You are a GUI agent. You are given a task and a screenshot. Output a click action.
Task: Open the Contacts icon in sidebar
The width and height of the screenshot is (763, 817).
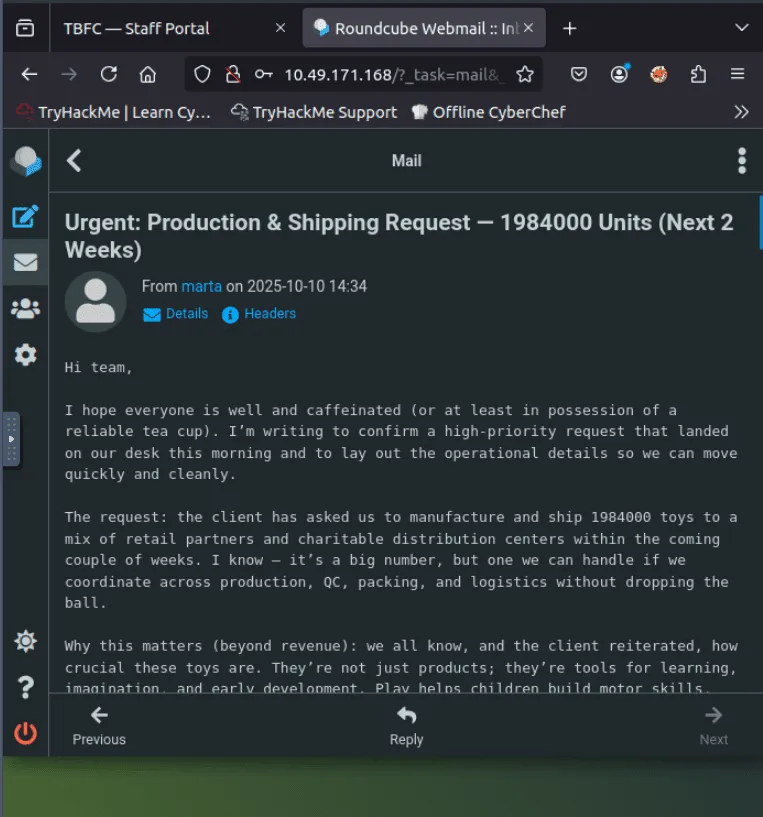click(25, 308)
